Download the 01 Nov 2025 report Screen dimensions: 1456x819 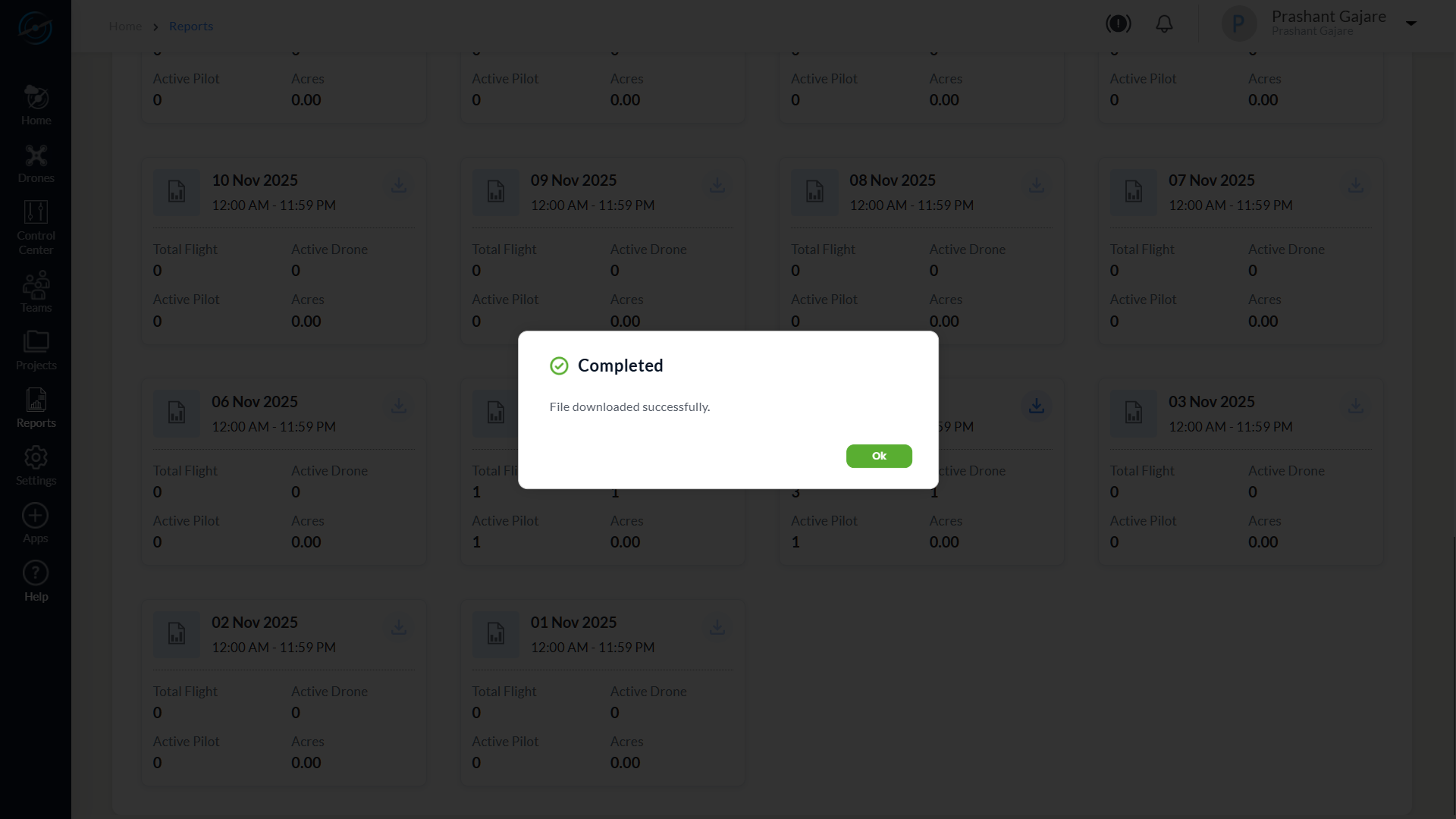(717, 627)
